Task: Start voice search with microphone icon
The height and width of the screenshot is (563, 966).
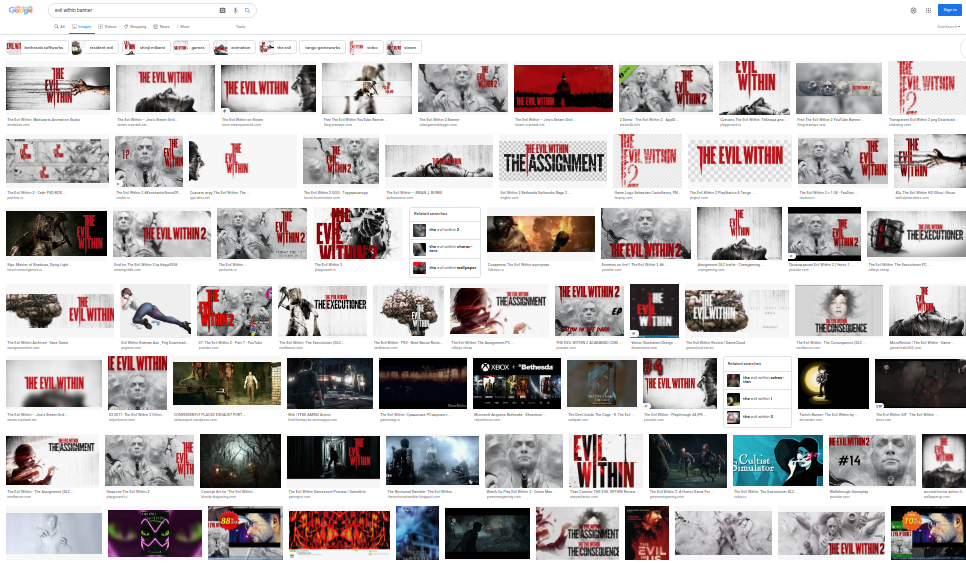Action: [235, 10]
